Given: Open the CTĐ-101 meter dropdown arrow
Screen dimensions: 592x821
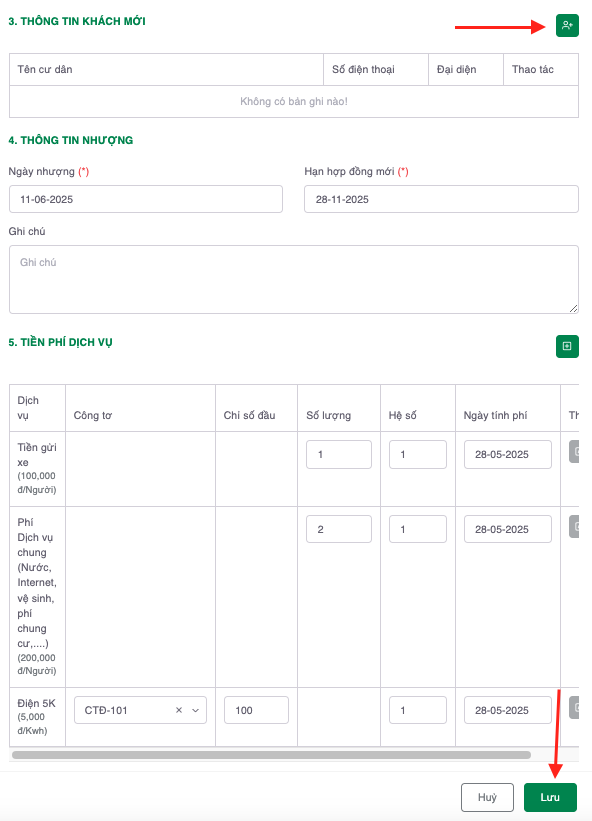Looking at the screenshot, I should point(196,710).
